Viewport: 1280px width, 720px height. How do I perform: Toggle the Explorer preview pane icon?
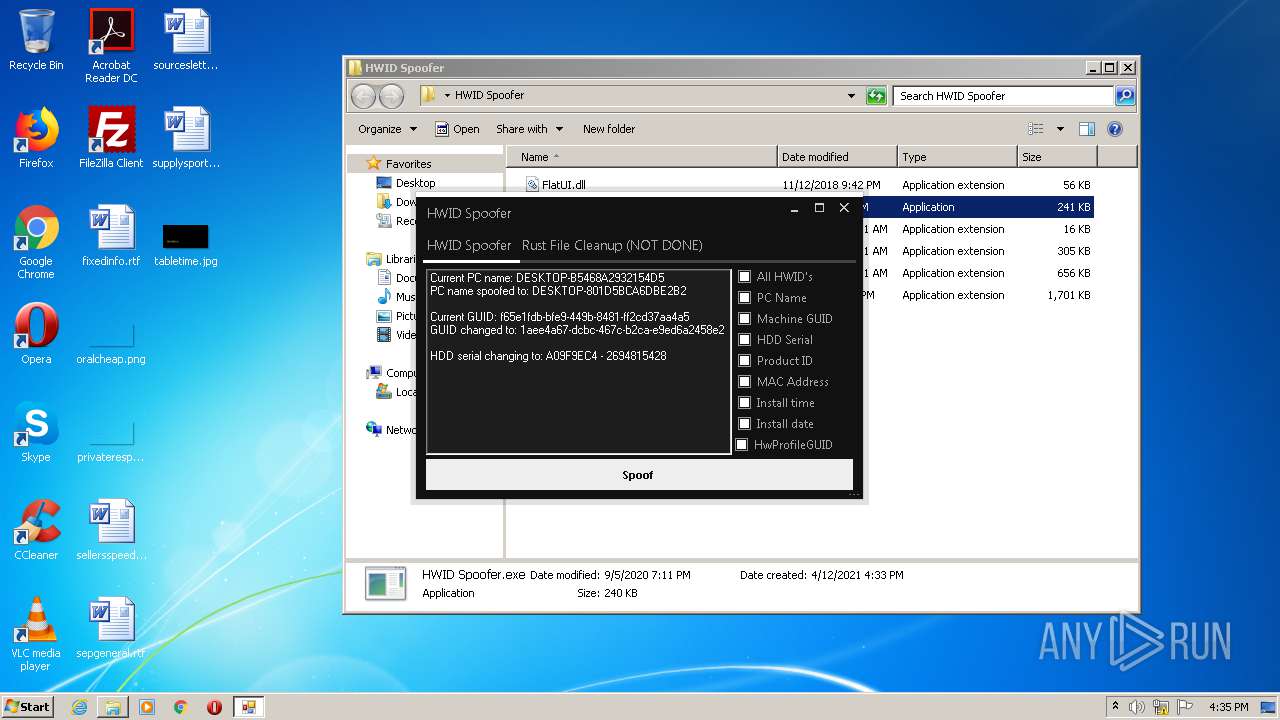(x=1087, y=129)
